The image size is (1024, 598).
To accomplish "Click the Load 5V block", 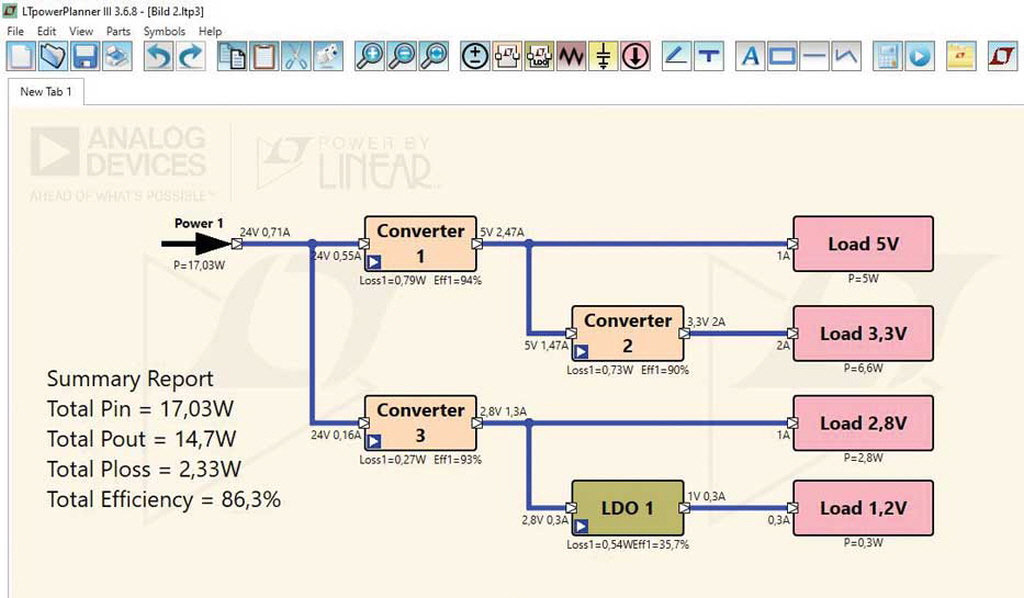I will [x=862, y=244].
